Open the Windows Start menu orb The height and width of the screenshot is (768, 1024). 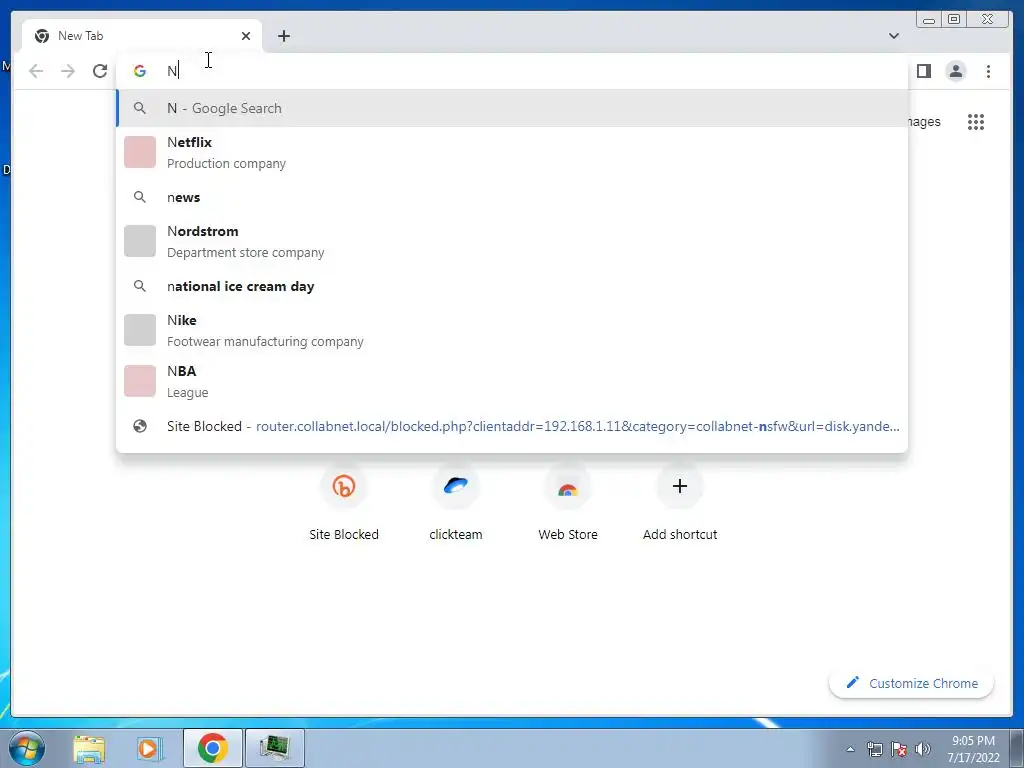point(27,748)
